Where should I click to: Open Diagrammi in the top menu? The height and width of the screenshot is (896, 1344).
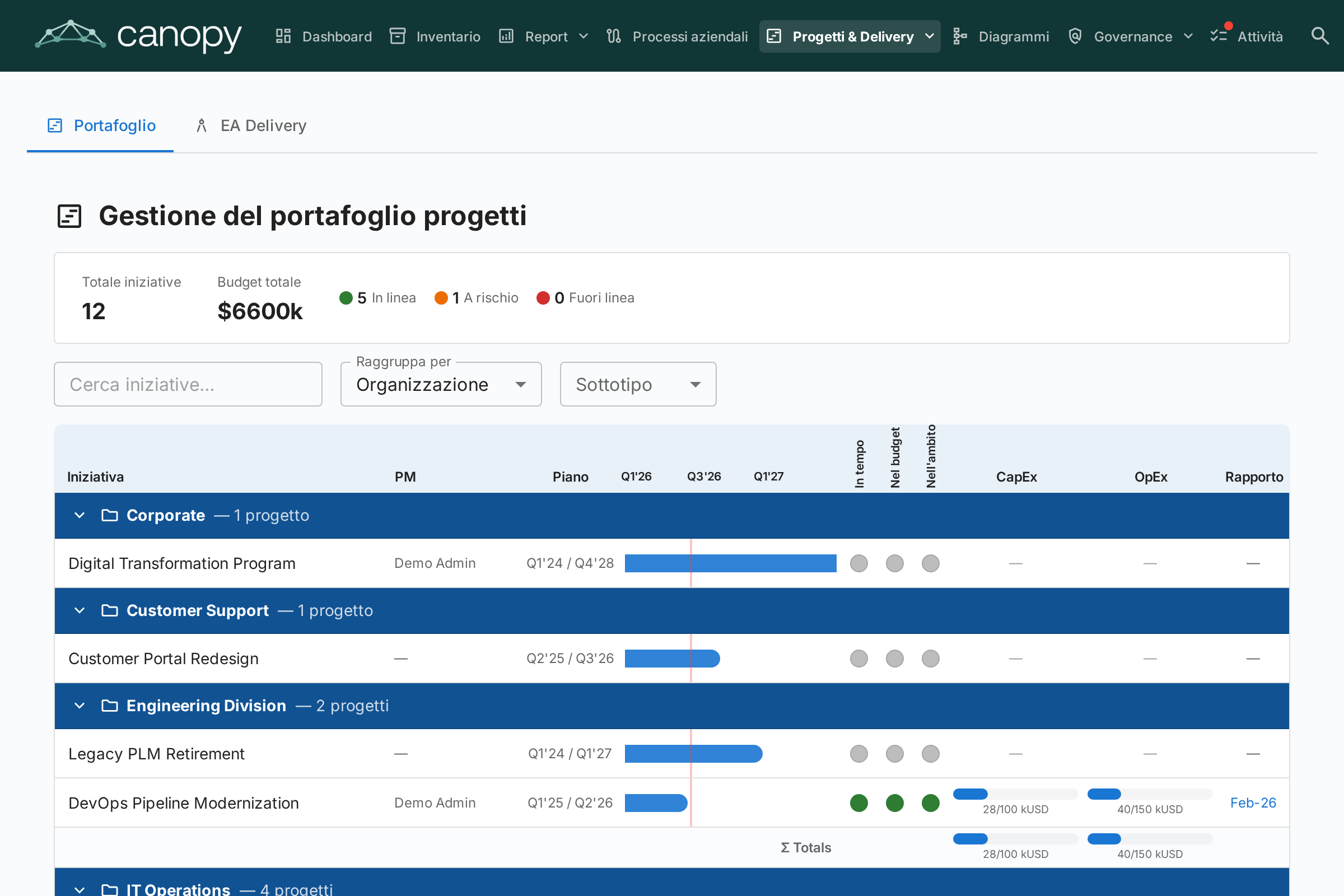tap(1000, 36)
